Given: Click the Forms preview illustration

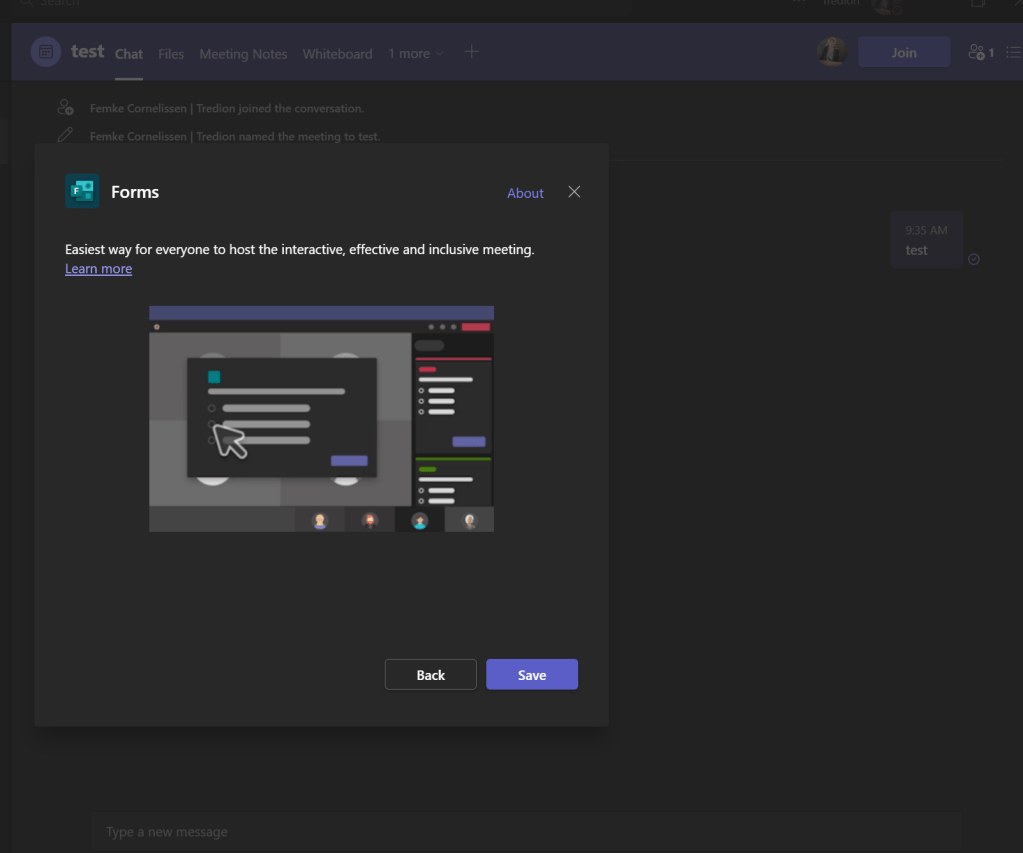Looking at the screenshot, I should click(x=321, y=418).
